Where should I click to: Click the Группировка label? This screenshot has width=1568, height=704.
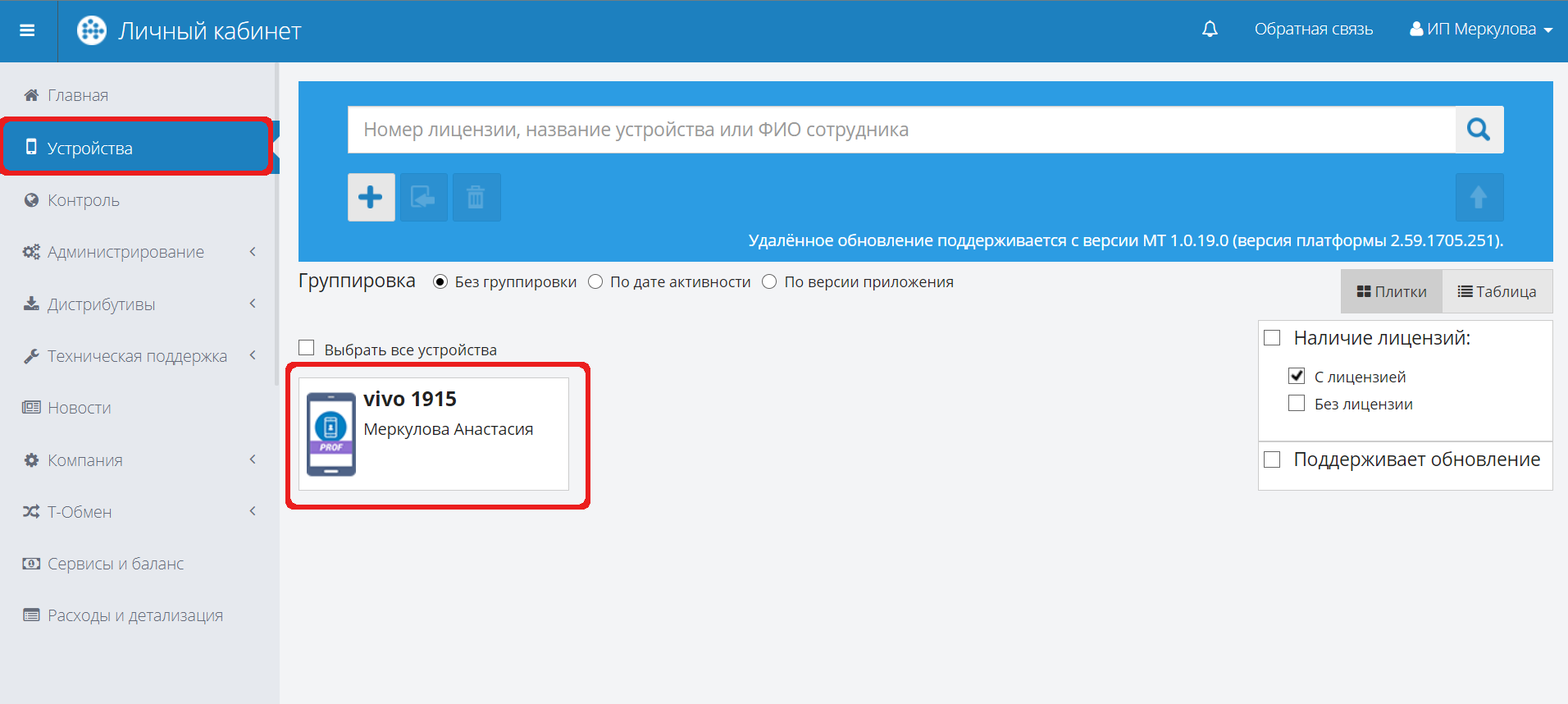(357, 281)
